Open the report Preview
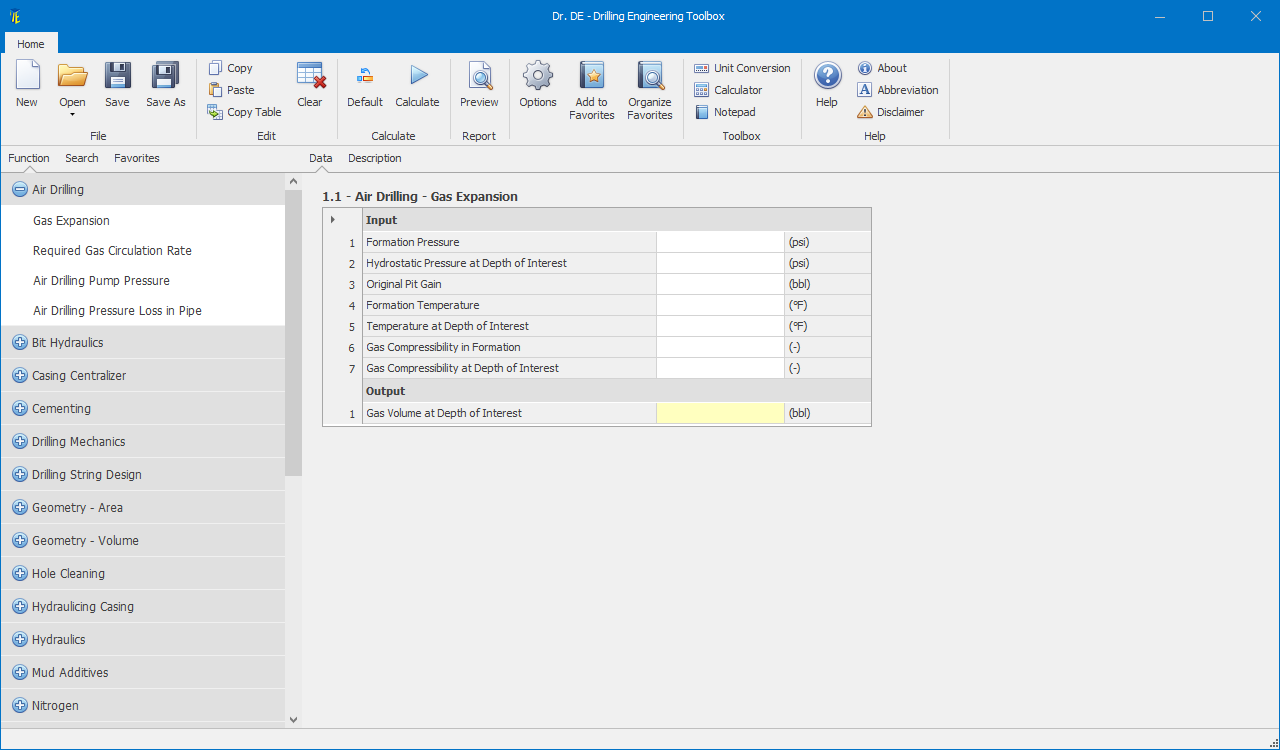 point(479,76)
